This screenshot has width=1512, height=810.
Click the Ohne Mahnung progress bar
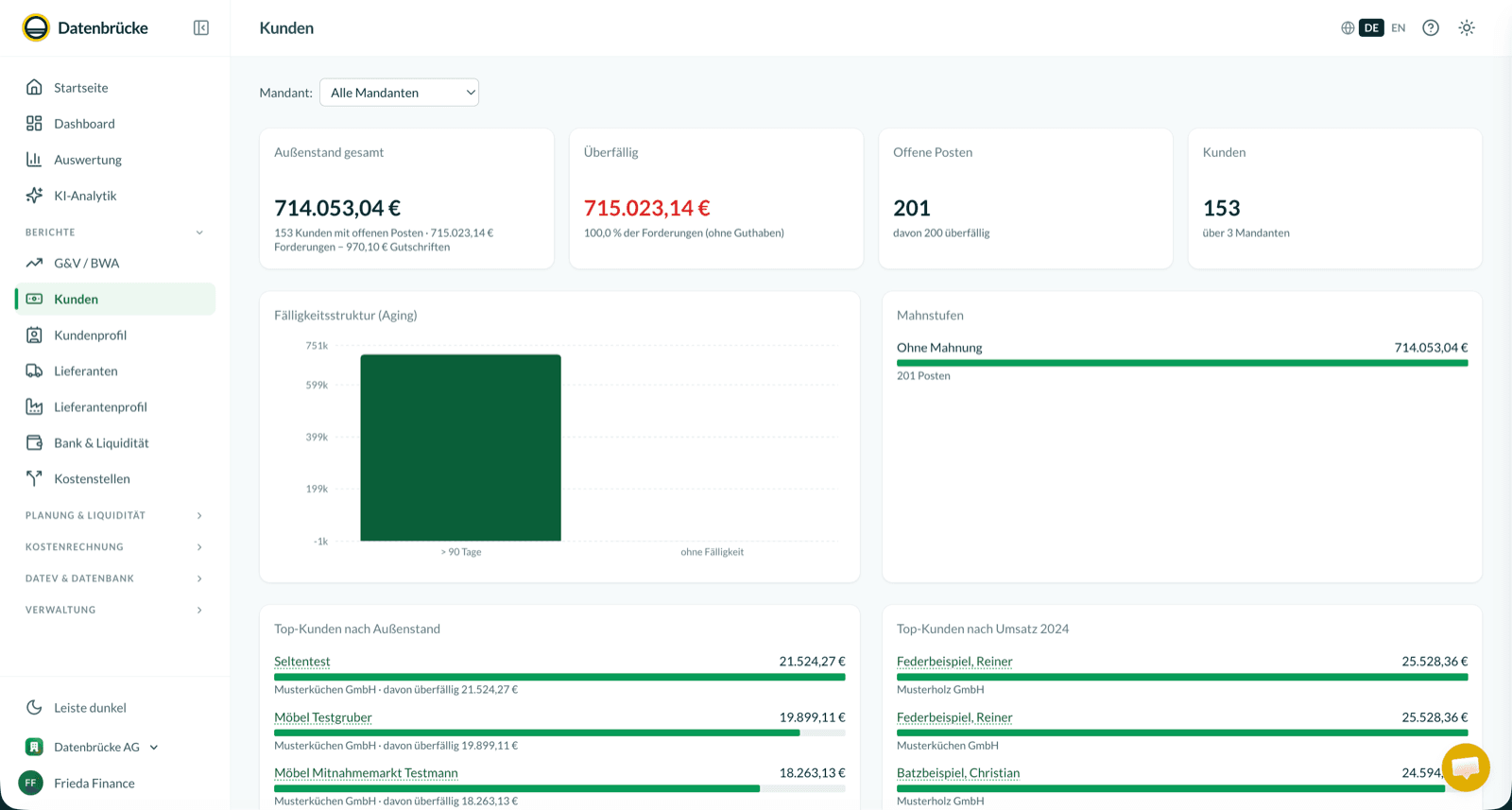[x=1182, y=363]
